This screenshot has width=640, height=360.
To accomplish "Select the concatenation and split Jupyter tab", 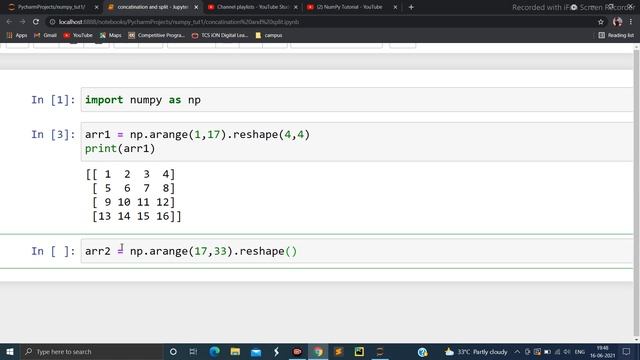I will [x=152, y=7].
